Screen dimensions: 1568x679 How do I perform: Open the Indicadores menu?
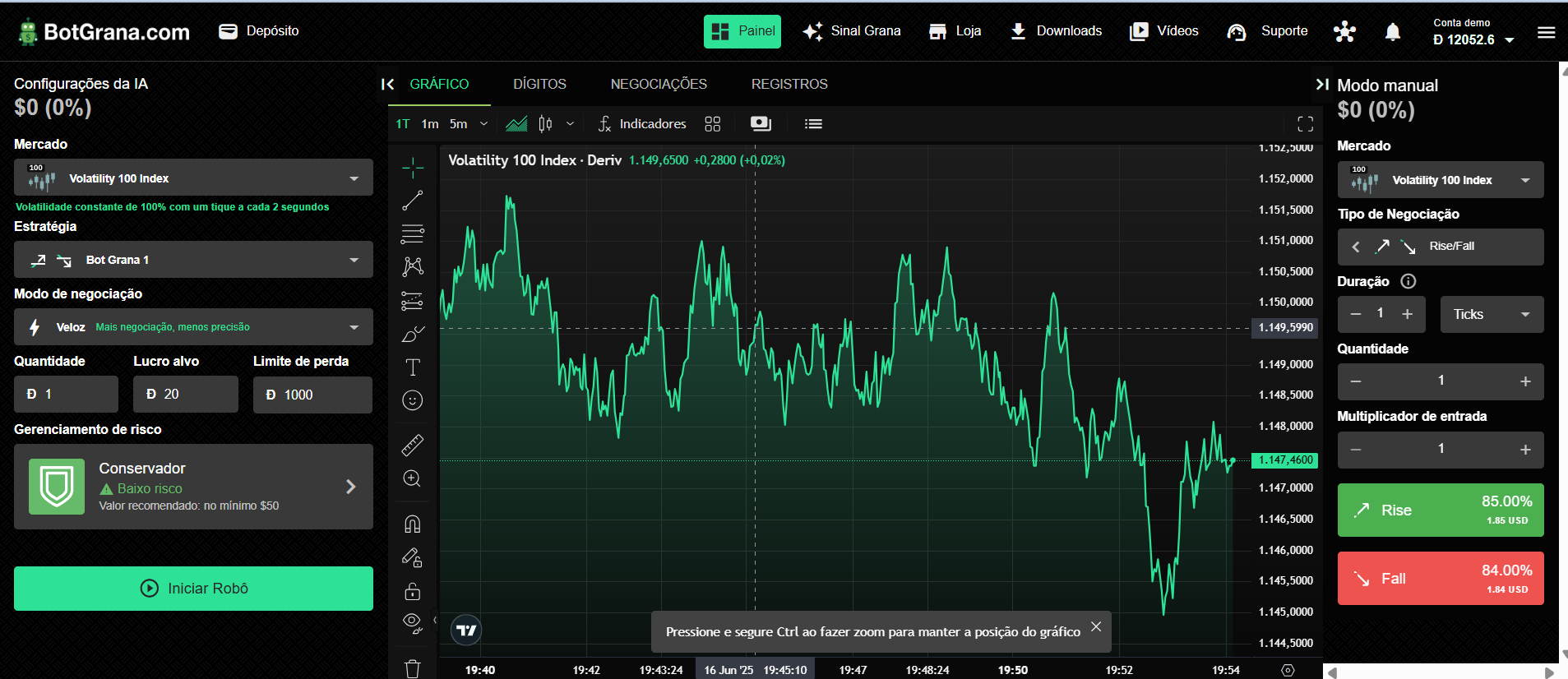coord(642,124)
